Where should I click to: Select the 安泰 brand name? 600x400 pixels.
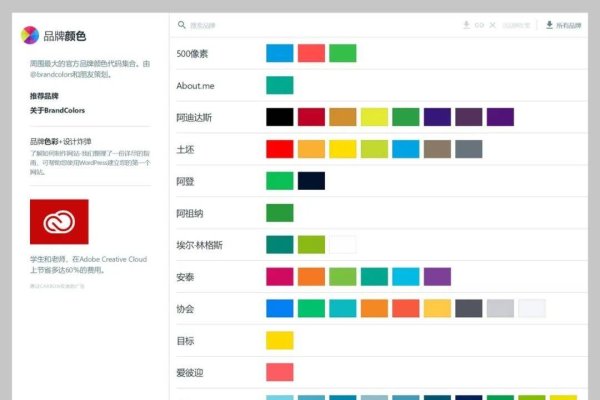[x=185, y=277]
